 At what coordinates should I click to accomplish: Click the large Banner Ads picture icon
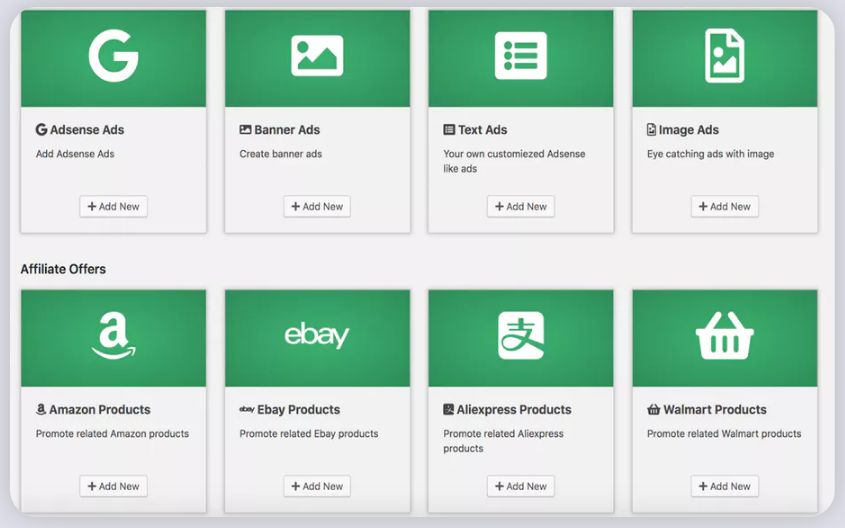pos(317,55)
